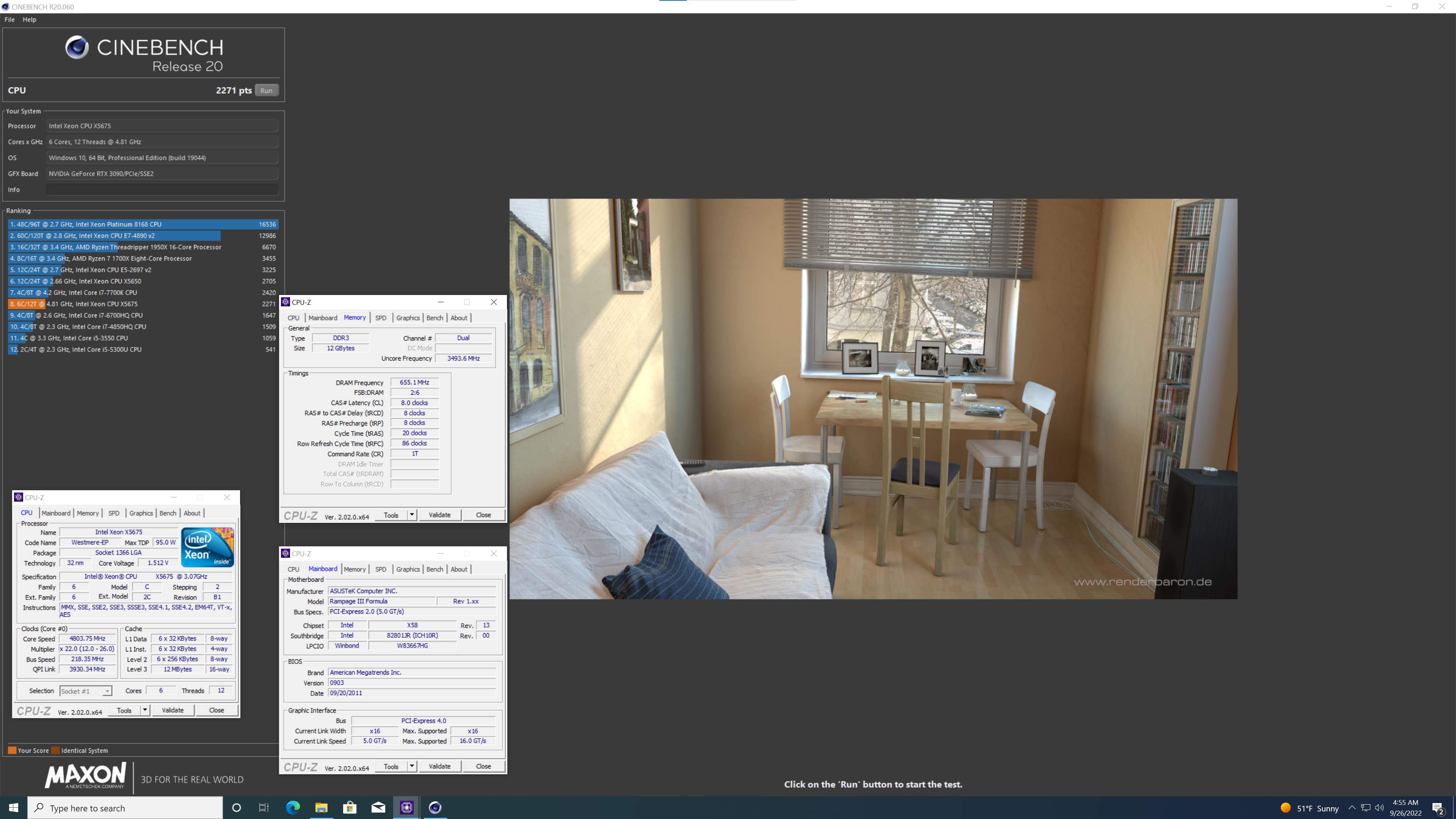Click Close button in CPU window
This screenshot has width=1456, height=819.
tap(217, 710)
